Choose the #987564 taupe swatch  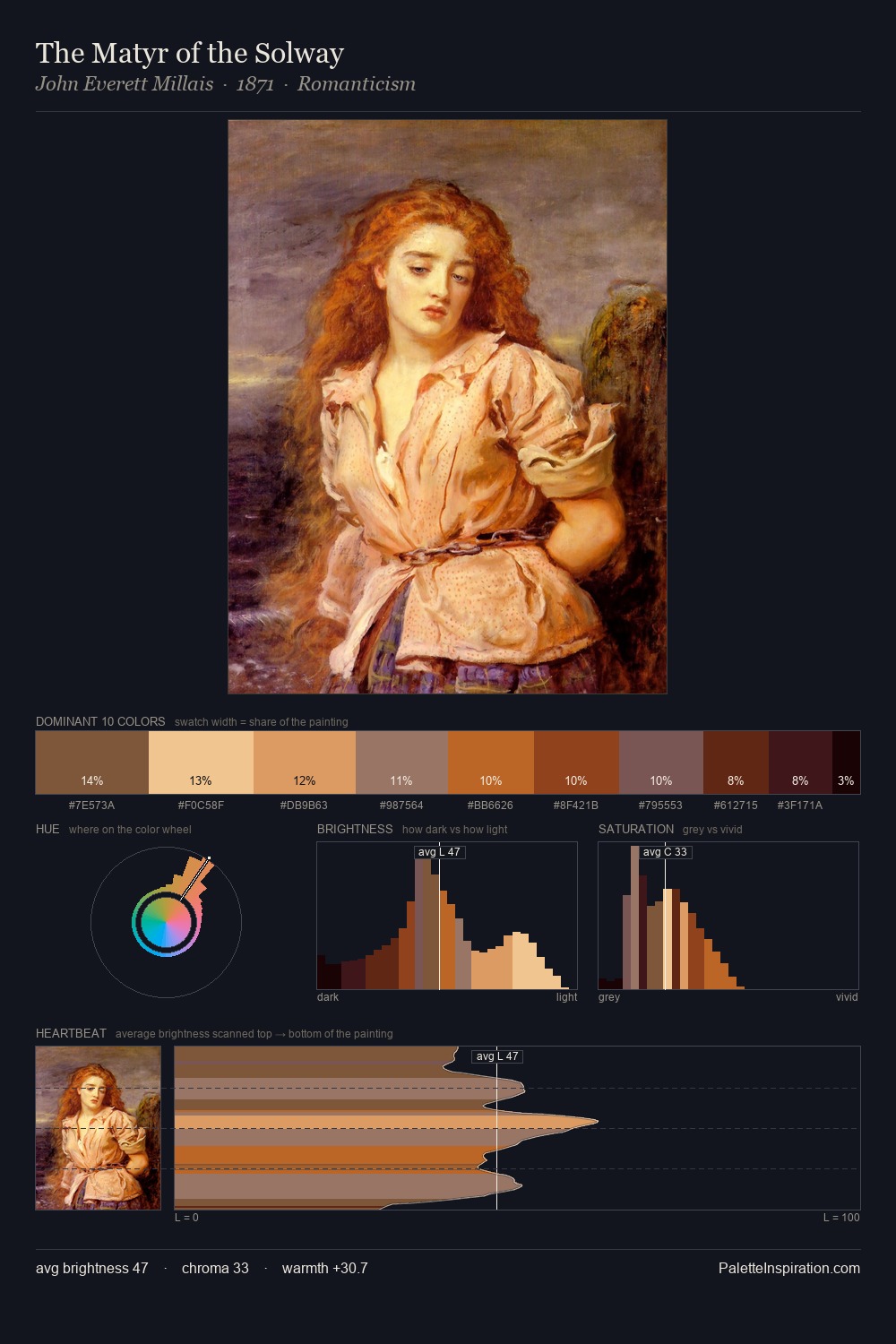point(401,762)
